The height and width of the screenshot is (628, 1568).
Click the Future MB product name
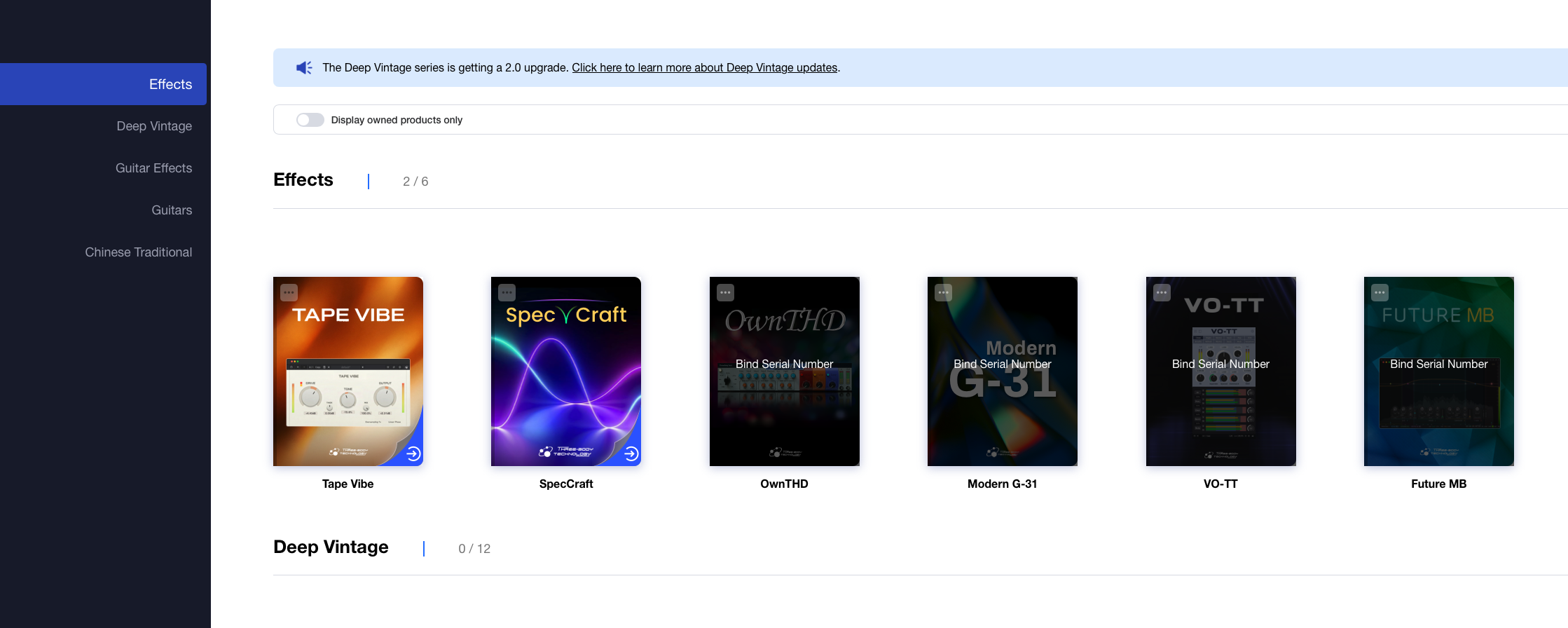1438,484
